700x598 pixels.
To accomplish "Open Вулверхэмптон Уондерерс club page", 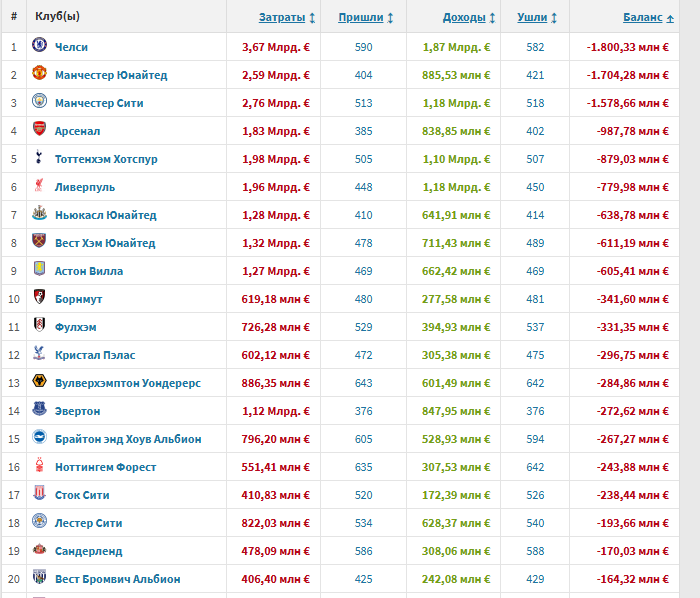I will click(x=130, y=382).
